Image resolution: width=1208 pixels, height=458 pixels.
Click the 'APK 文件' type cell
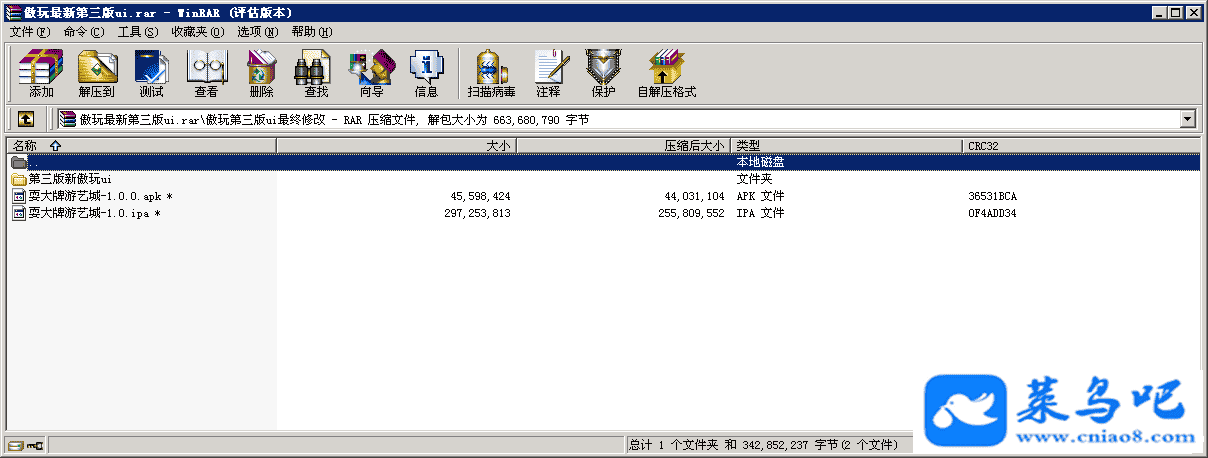point(760,196)
